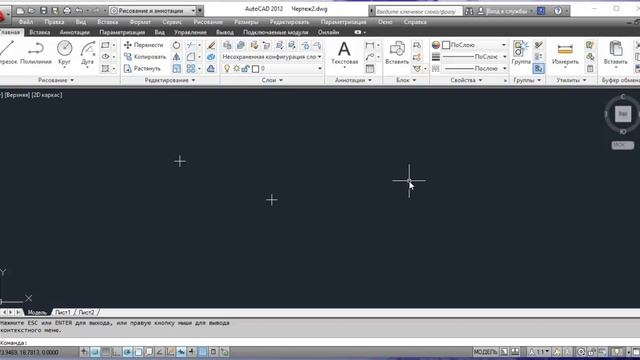
Task: Toggle layer on/off lightbulb icon
Action: (227, 69)
